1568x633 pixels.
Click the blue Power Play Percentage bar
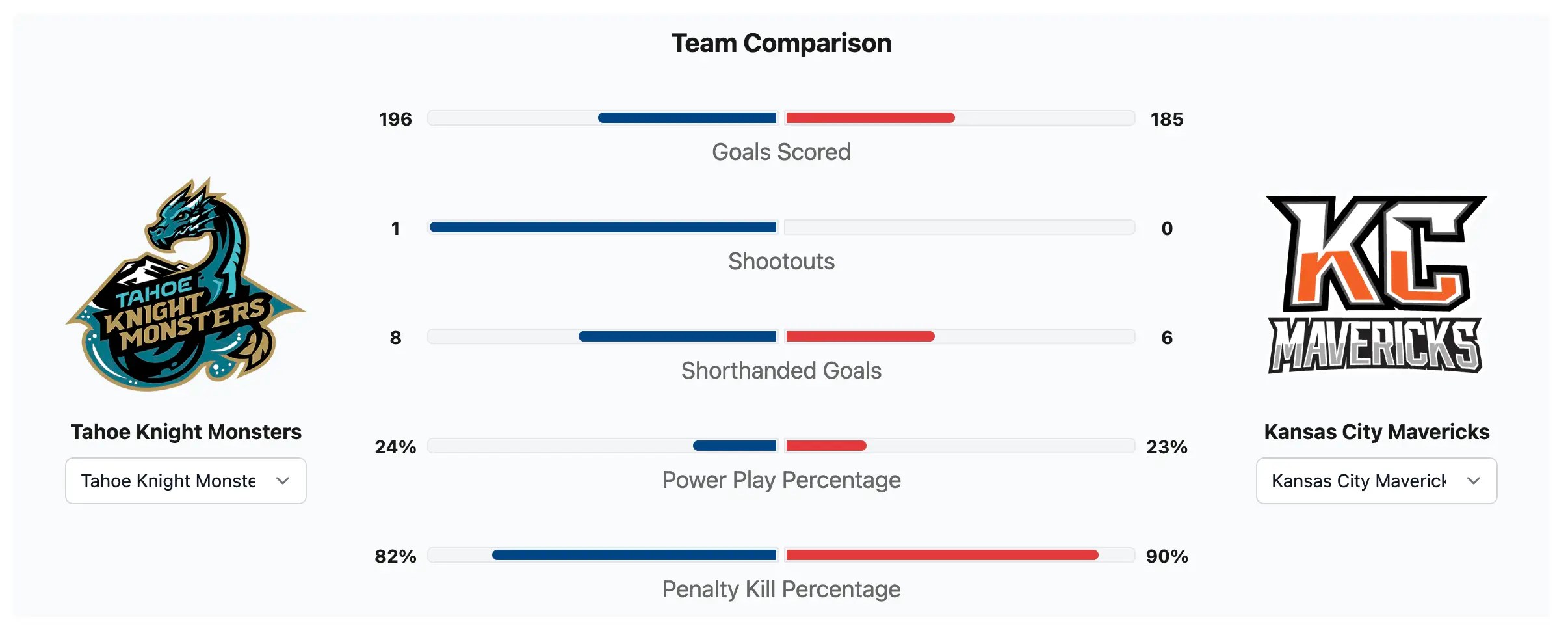point(735,446)
